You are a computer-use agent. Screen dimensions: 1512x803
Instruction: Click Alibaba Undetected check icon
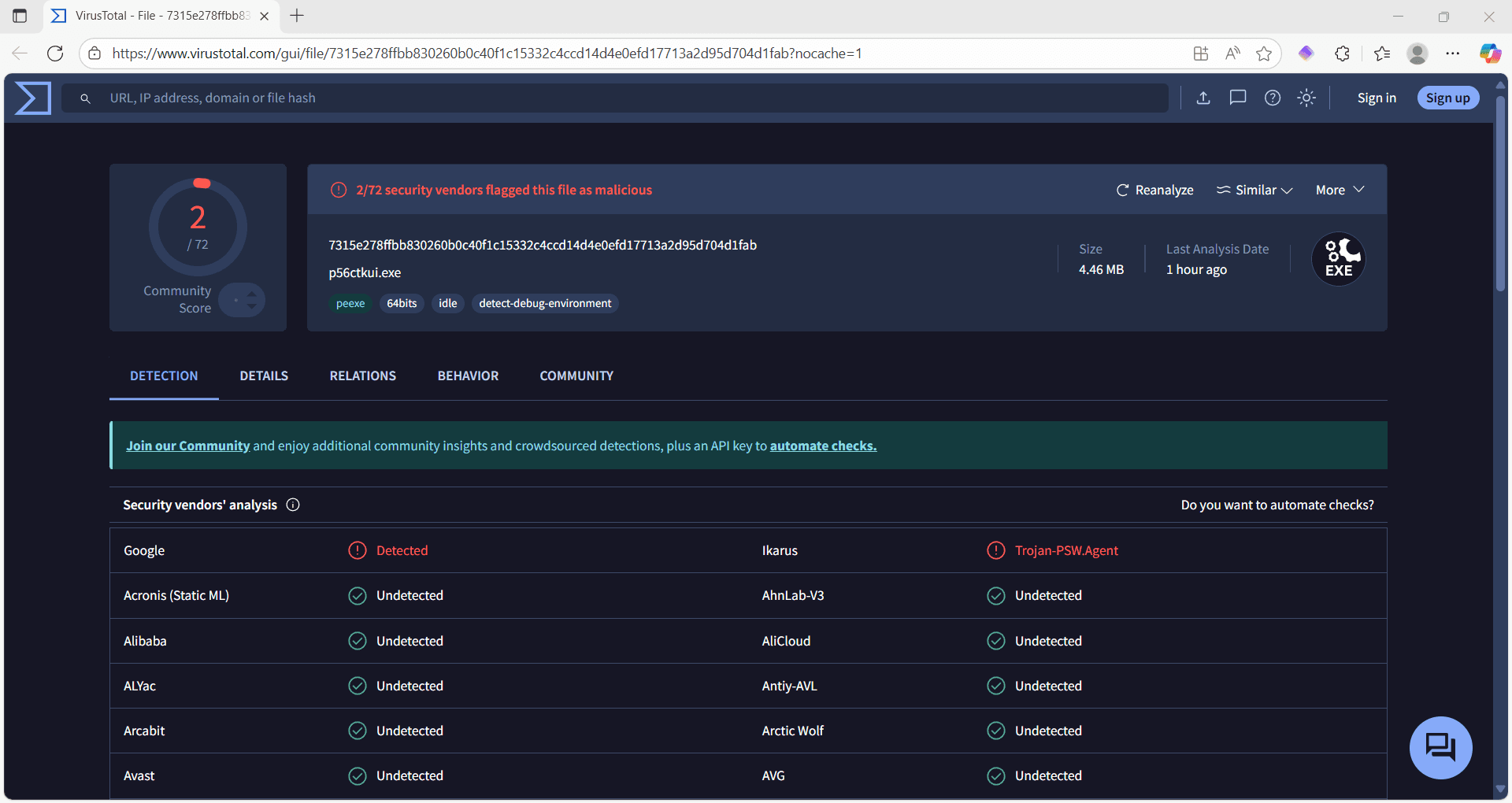(x=358, y=641)
